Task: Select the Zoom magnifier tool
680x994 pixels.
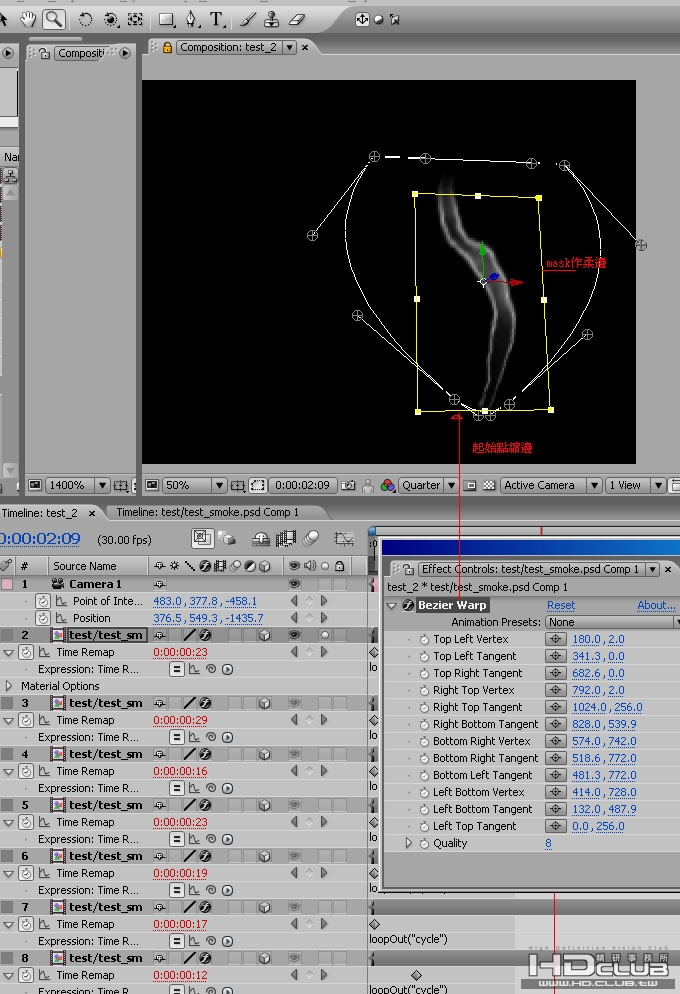Action: click(55, 20)
